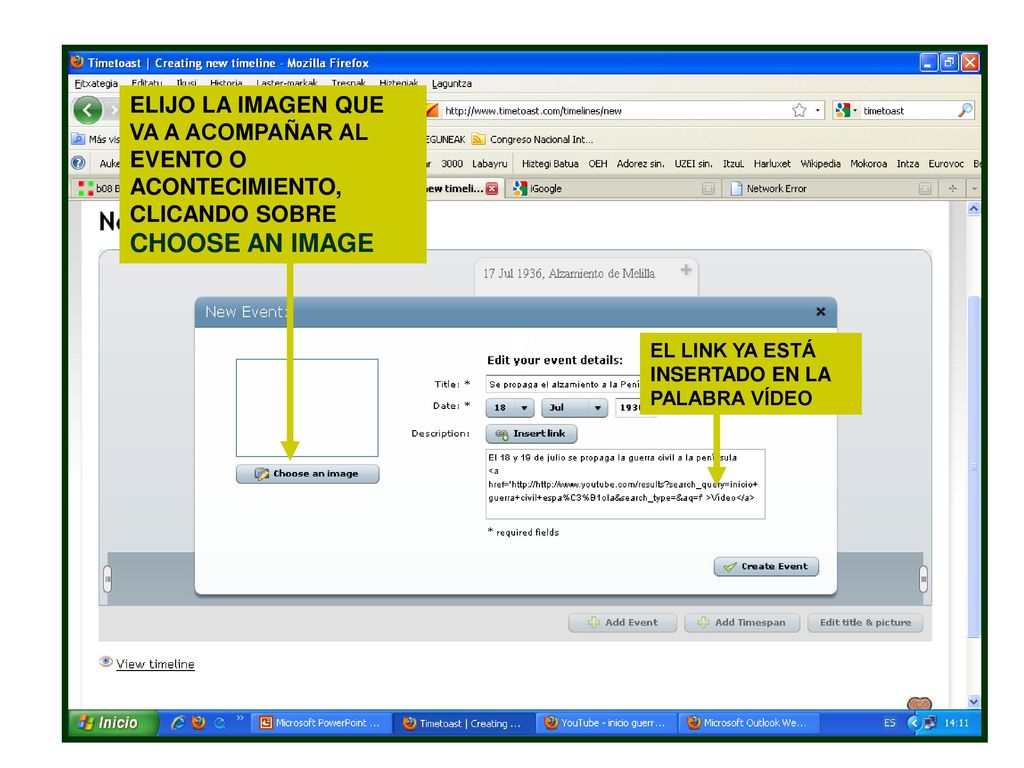Image resolution: width=1024 pixels, height=768 pixels.
Task: Click the blue help question-mark icon
Action: click(78, 163)
